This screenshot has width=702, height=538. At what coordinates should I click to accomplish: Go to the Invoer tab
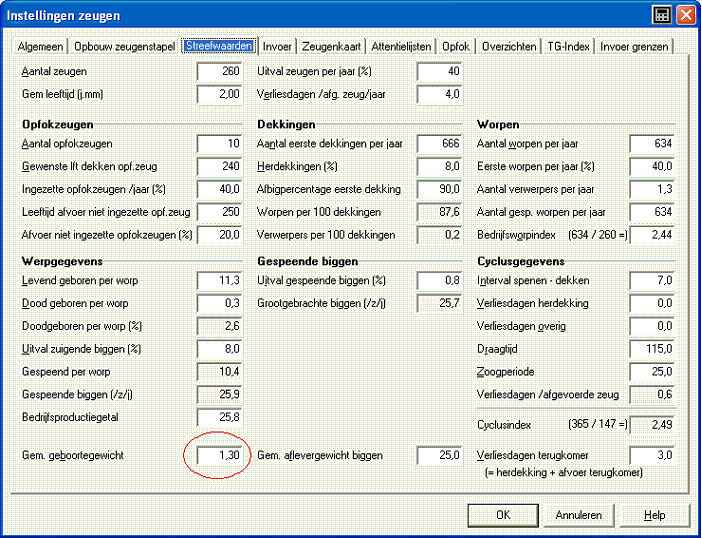[277, 47]
